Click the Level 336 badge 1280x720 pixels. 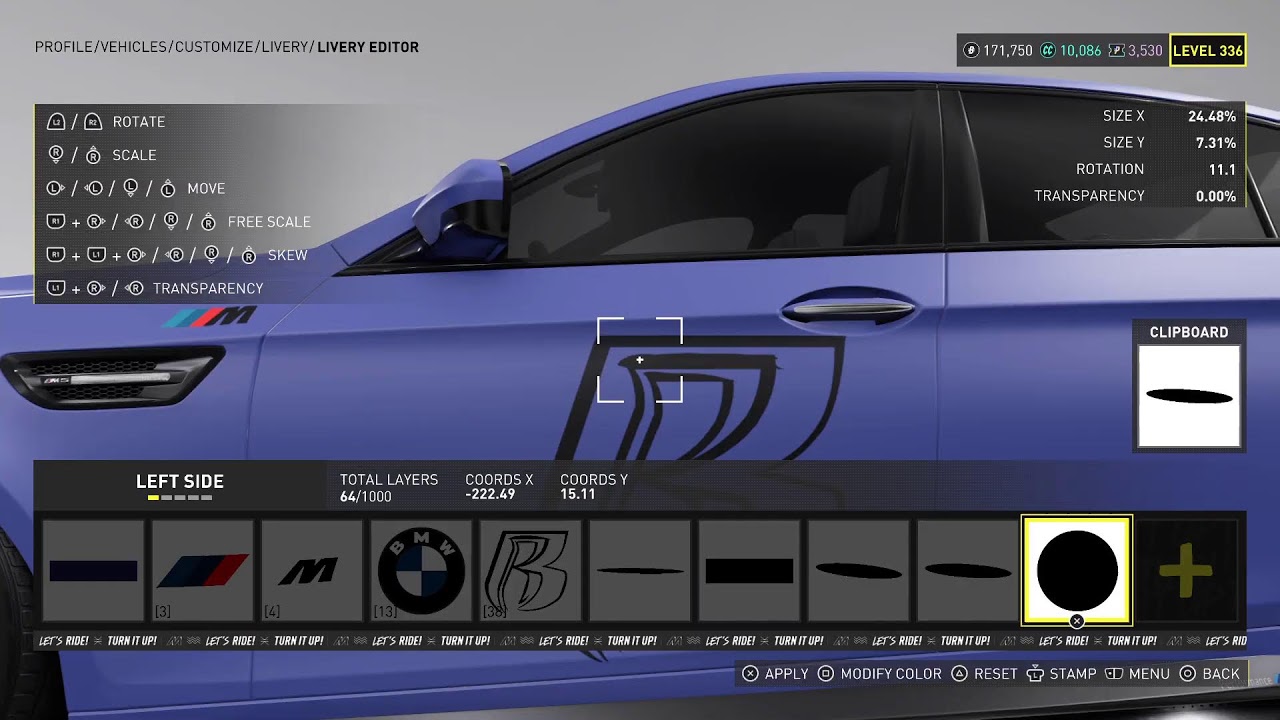pyautogui.click(x=1208, y=50)
